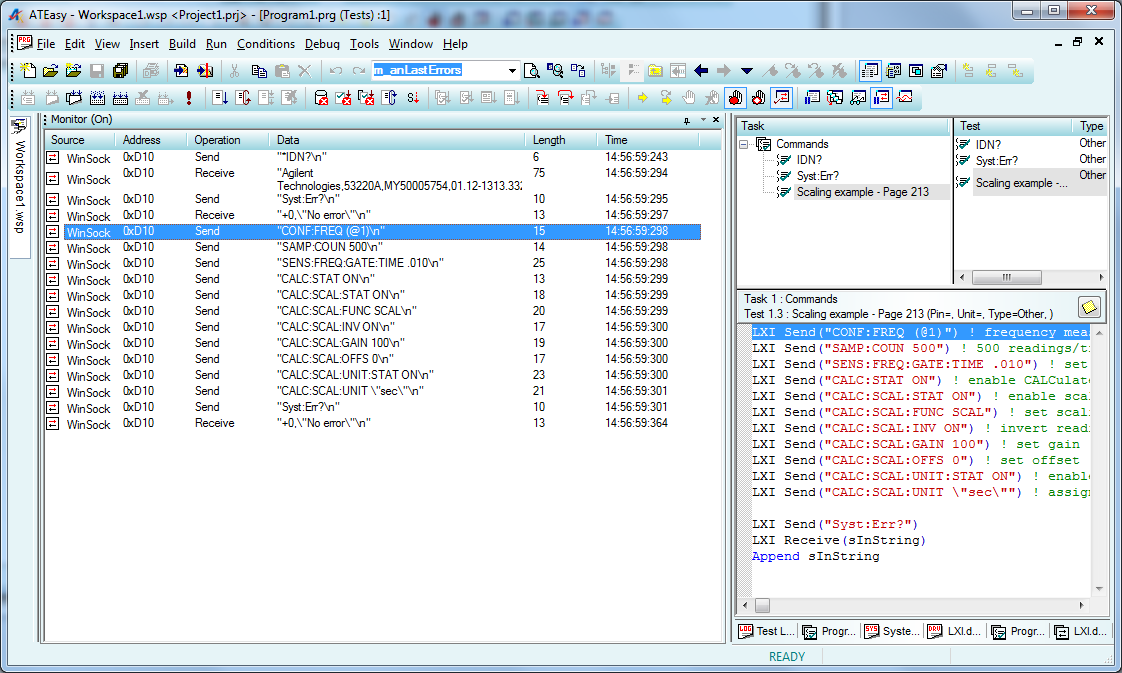This screenshot has height=673, width=1122.
Task: Click the page with red loop arrow icon
Action: (243, 97)
